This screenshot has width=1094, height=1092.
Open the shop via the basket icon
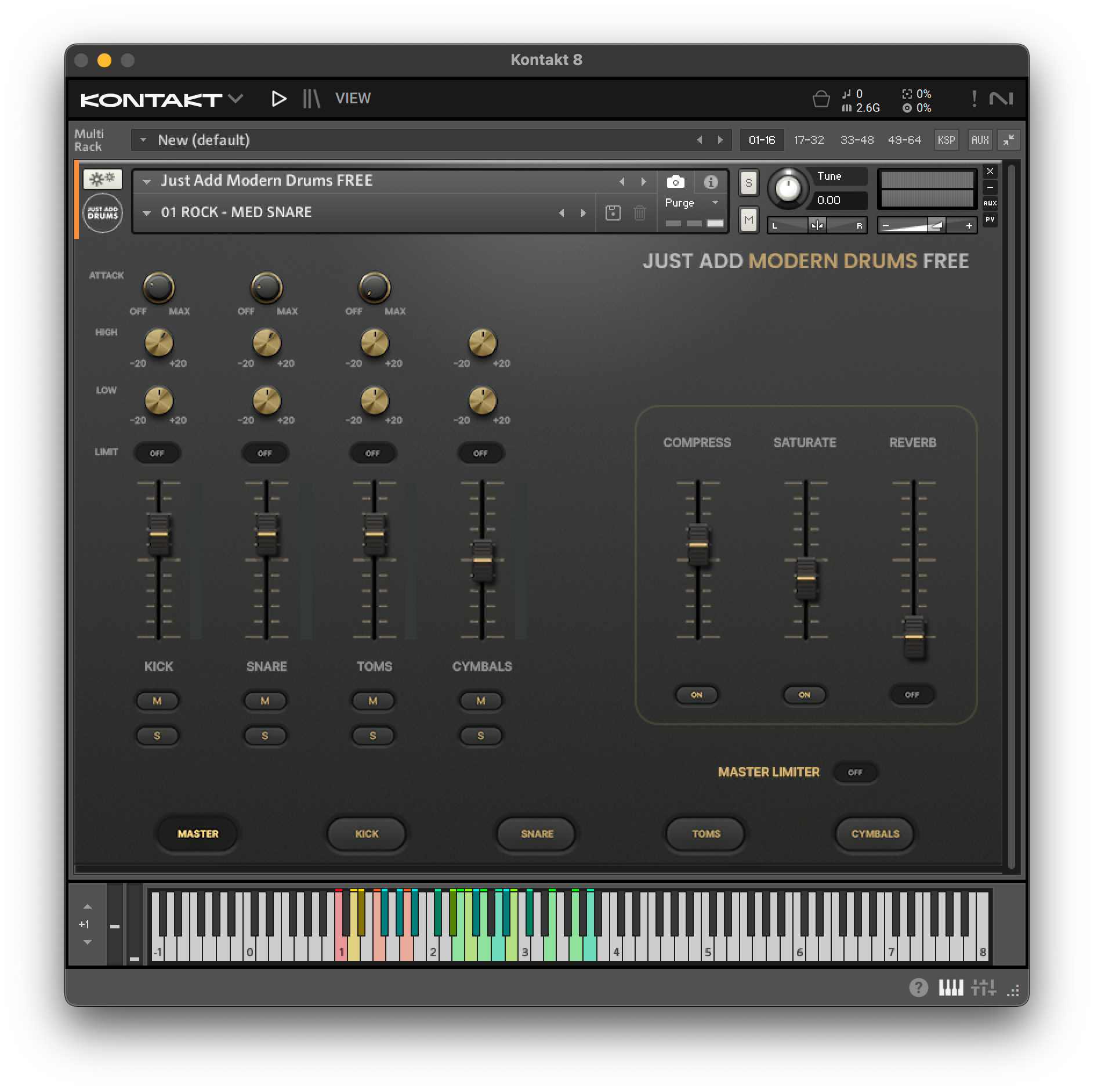pos(820,99)
